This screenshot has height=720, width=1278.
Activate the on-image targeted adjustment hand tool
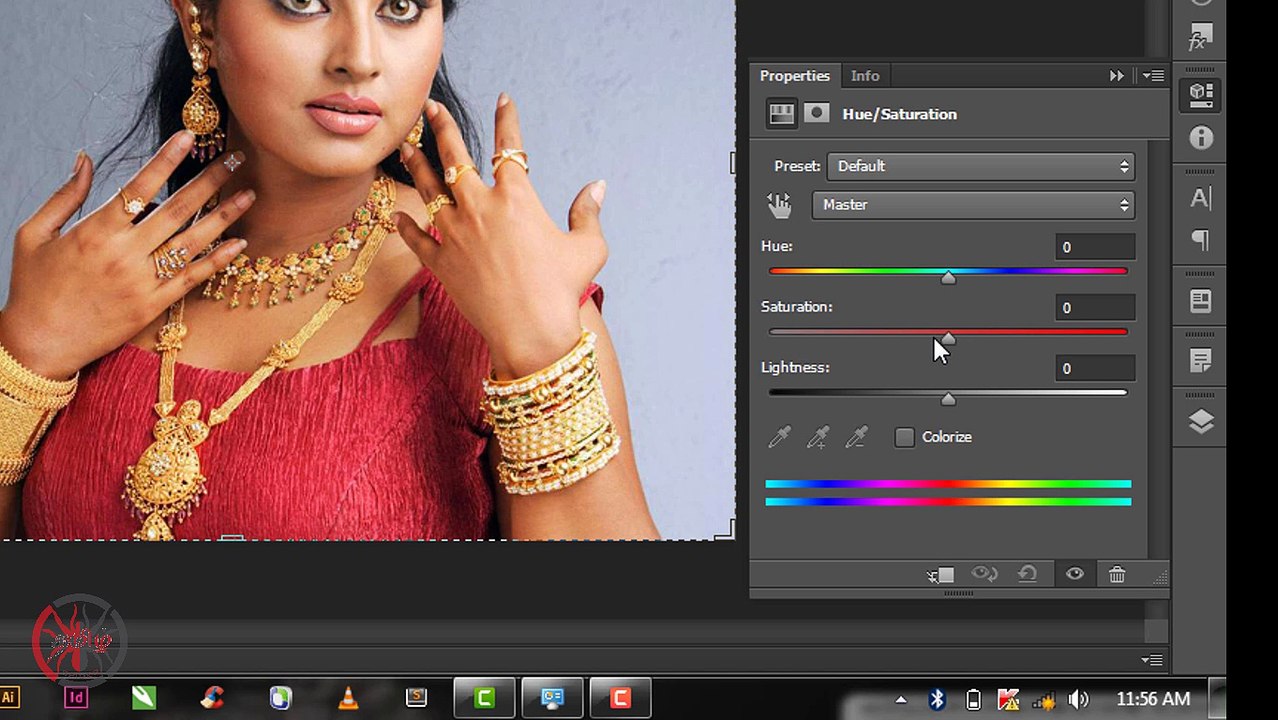pos(779,205)
